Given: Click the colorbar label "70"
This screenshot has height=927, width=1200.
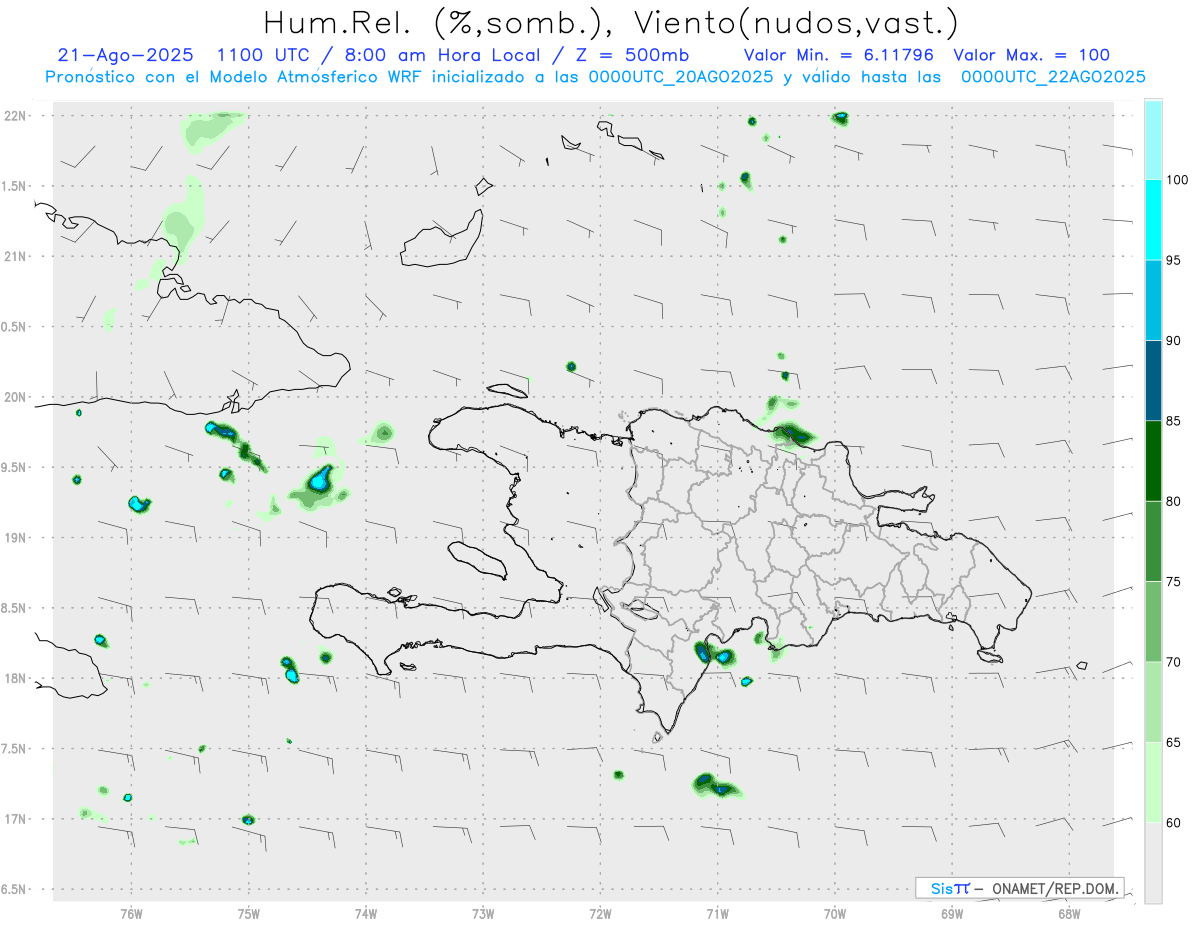Looking at the screenshot, I should click(1175, 662).
